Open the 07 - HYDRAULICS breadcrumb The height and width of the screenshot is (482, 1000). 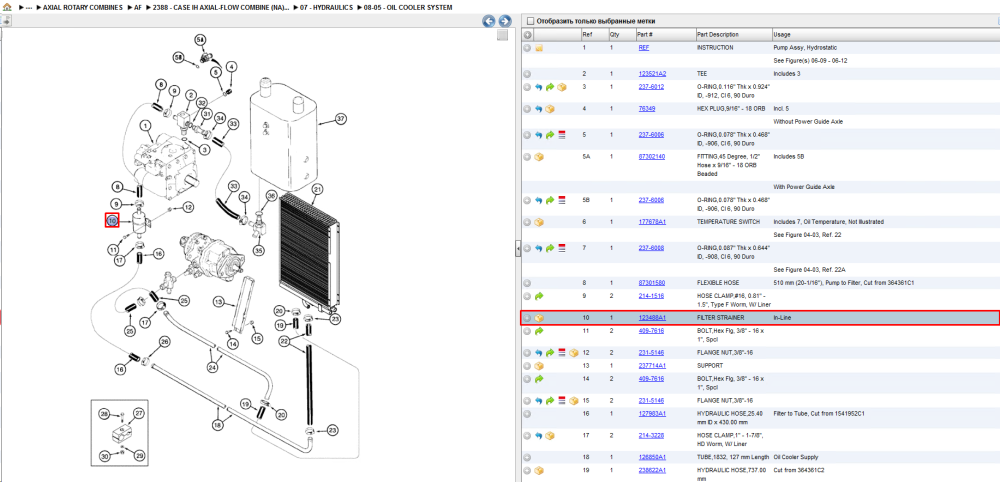(326, 7)
